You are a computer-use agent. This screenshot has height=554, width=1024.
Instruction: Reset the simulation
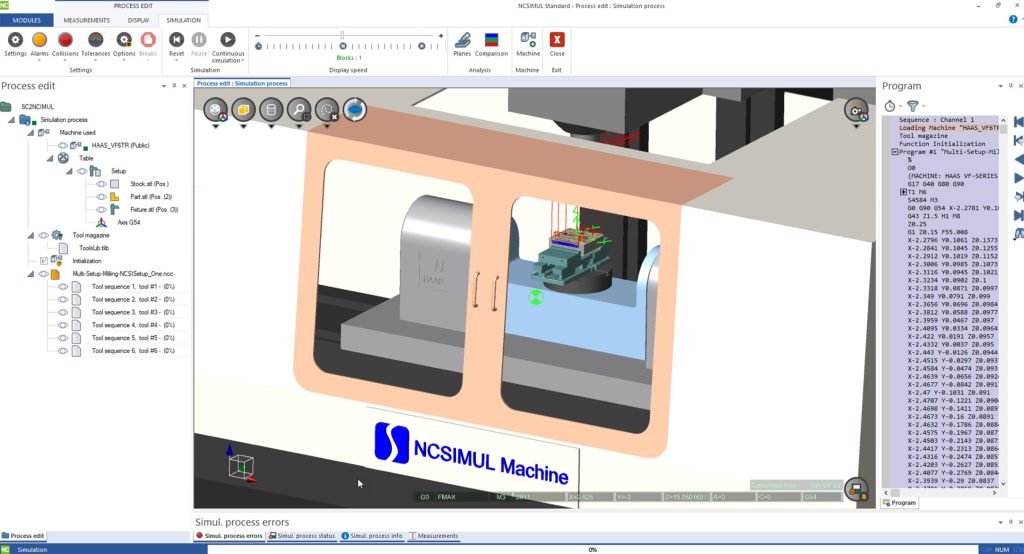[176, 39]
